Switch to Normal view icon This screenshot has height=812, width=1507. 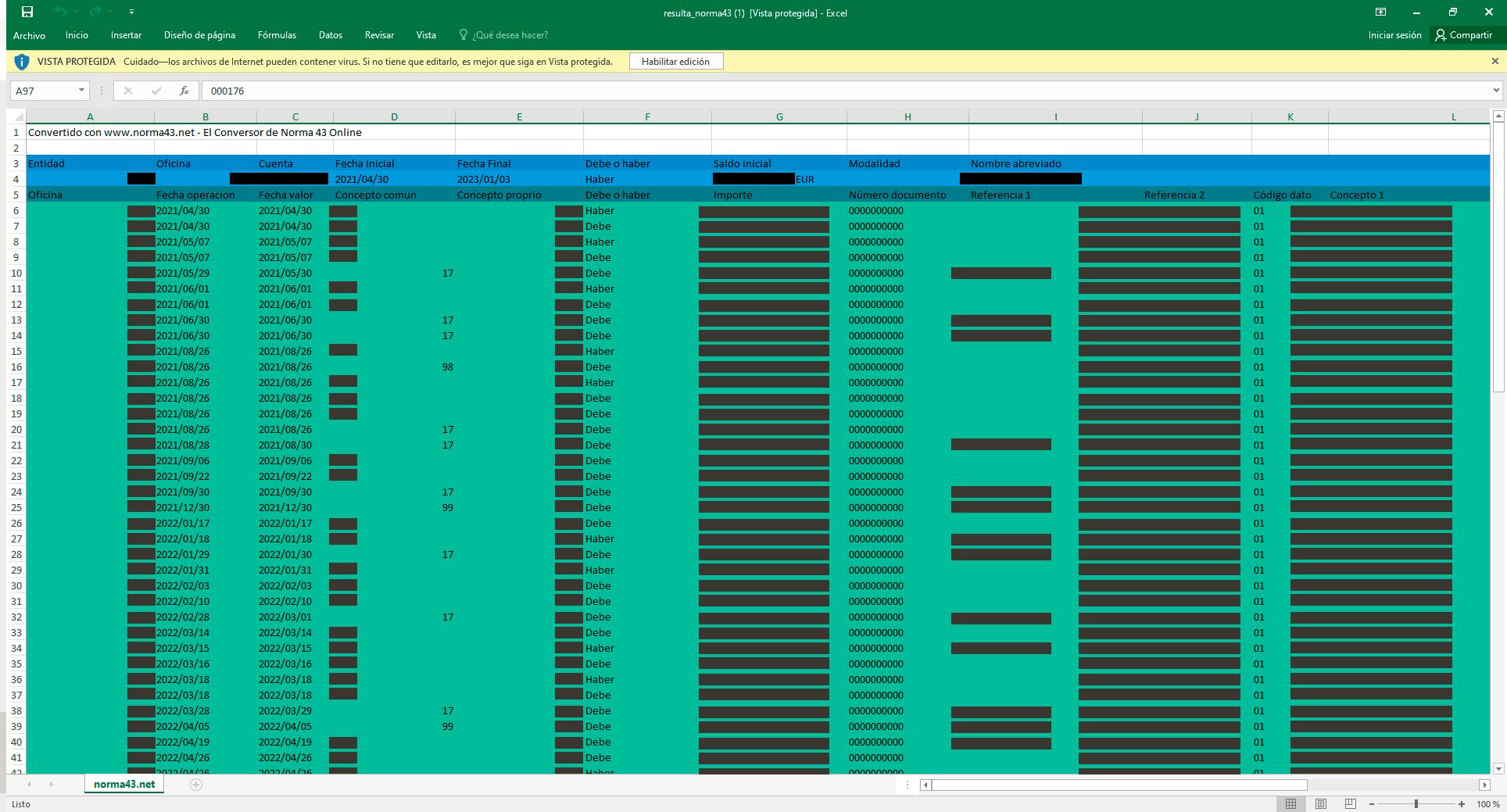1290,803
